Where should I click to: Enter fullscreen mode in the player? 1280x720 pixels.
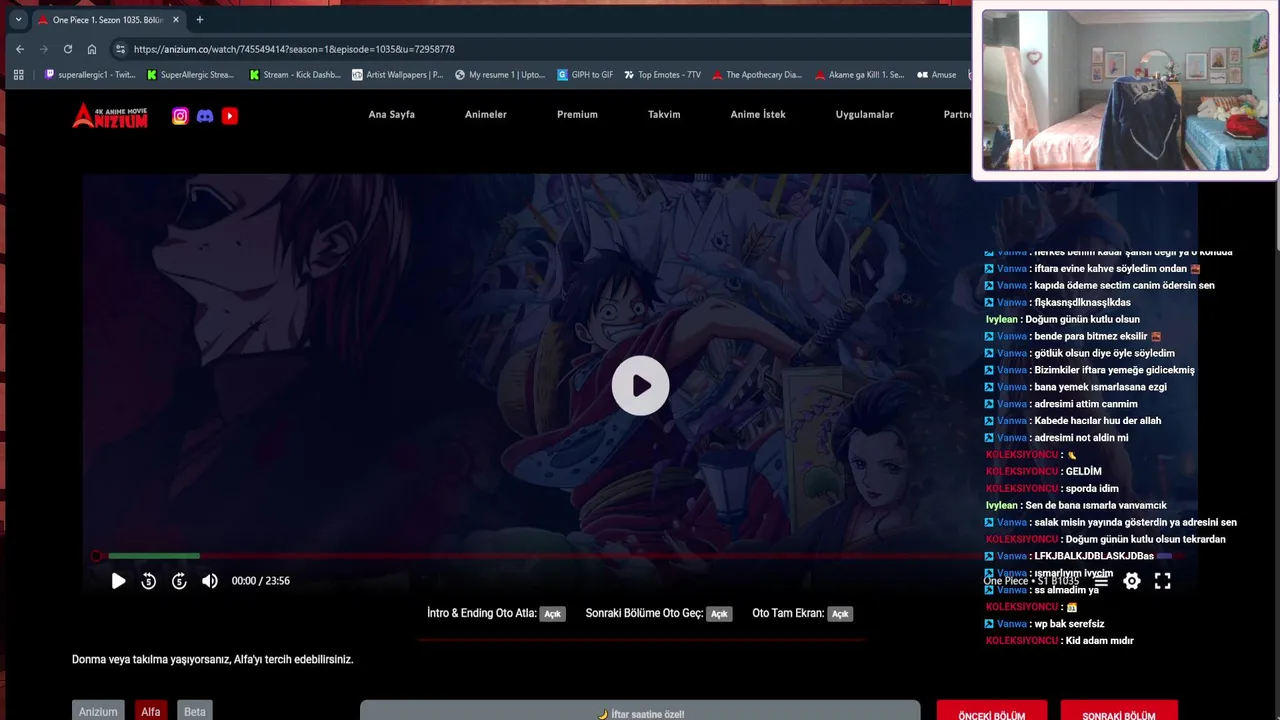click(1163, 581)
